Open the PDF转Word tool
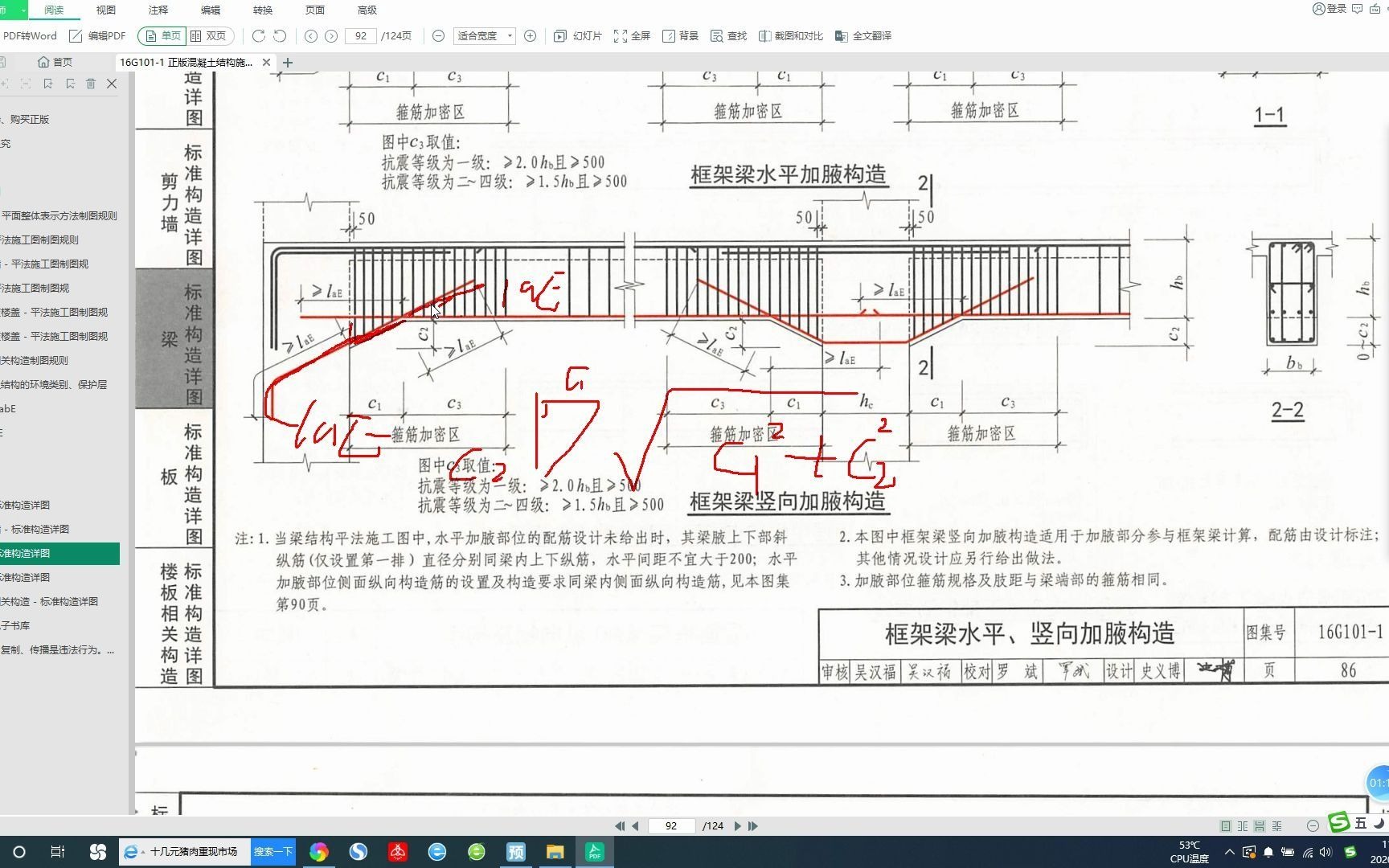The image size is (1389, 868). (30, 35)
